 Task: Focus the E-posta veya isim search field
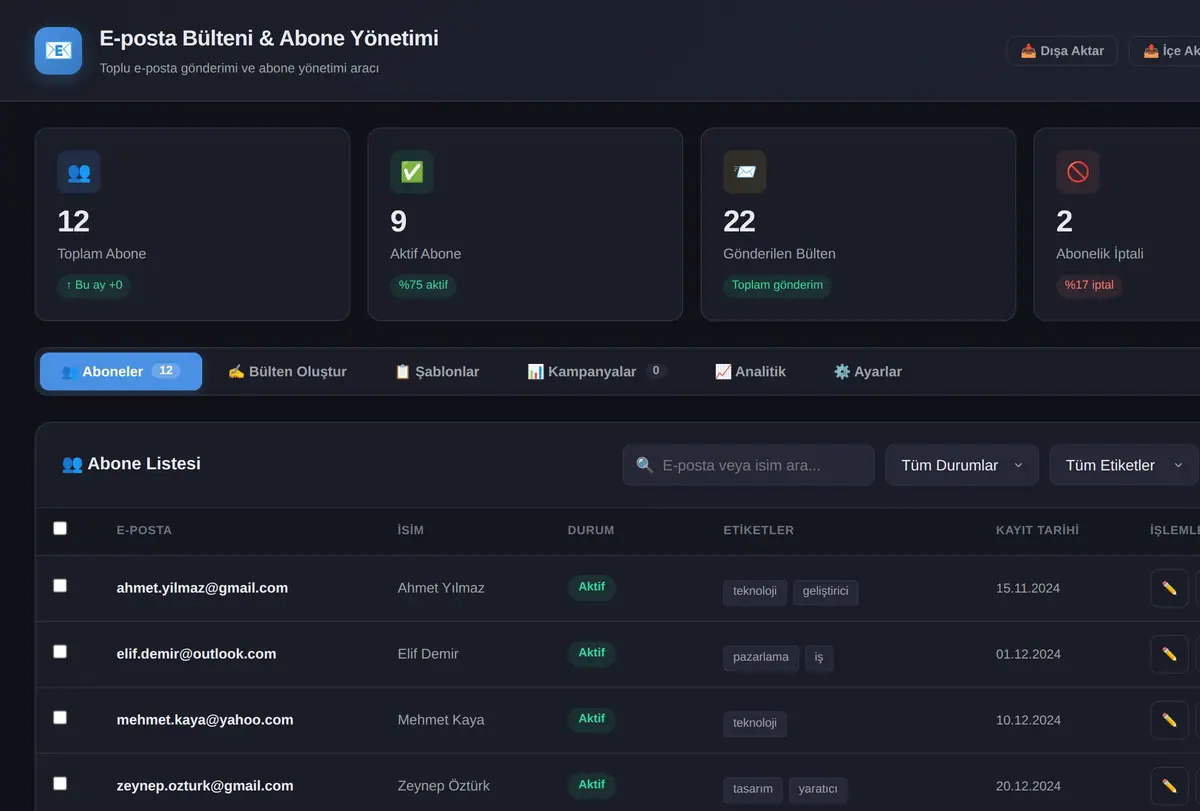[748, 465]
